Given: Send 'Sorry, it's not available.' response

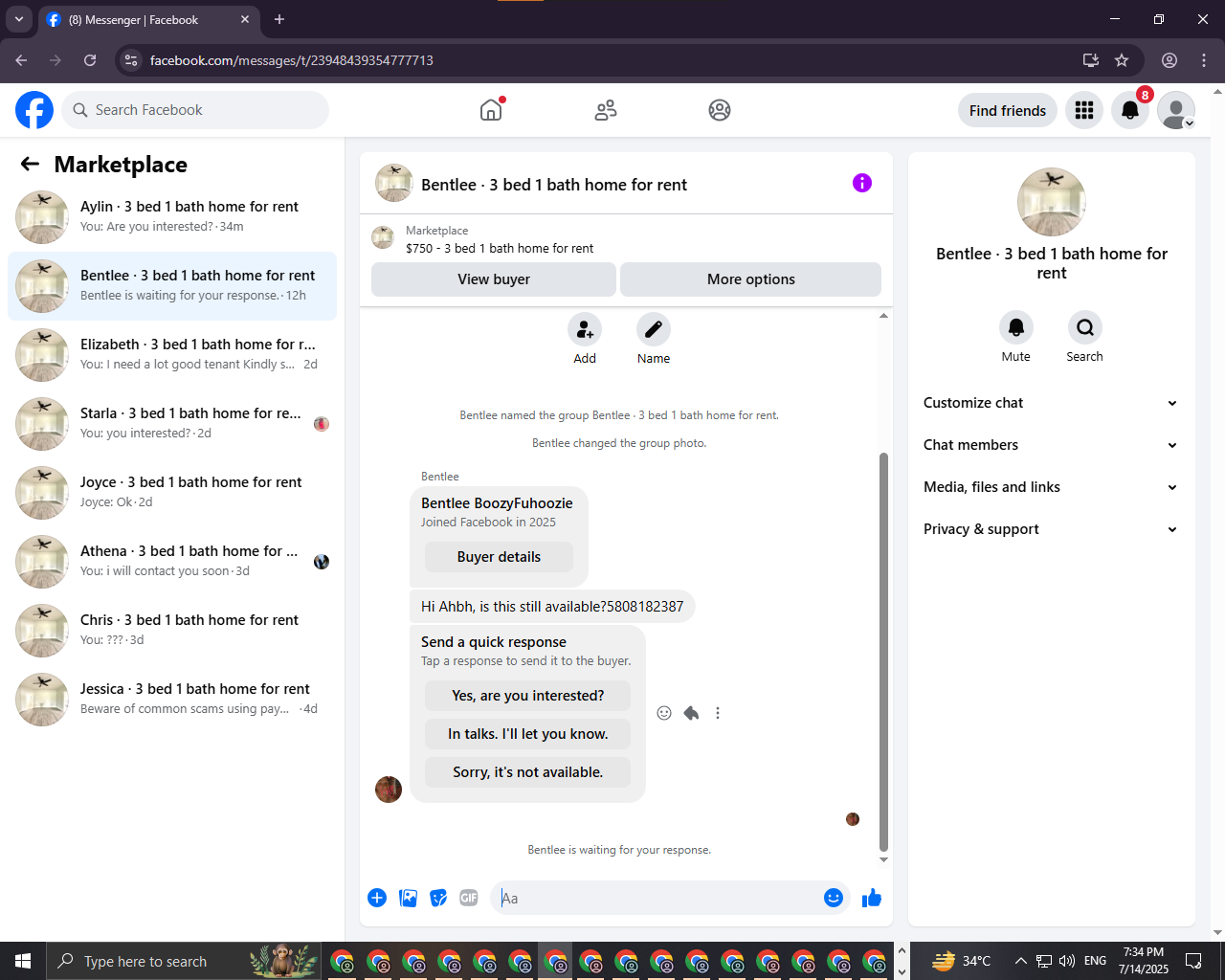Looking at the screenshot, I should (x=528, y=772).
